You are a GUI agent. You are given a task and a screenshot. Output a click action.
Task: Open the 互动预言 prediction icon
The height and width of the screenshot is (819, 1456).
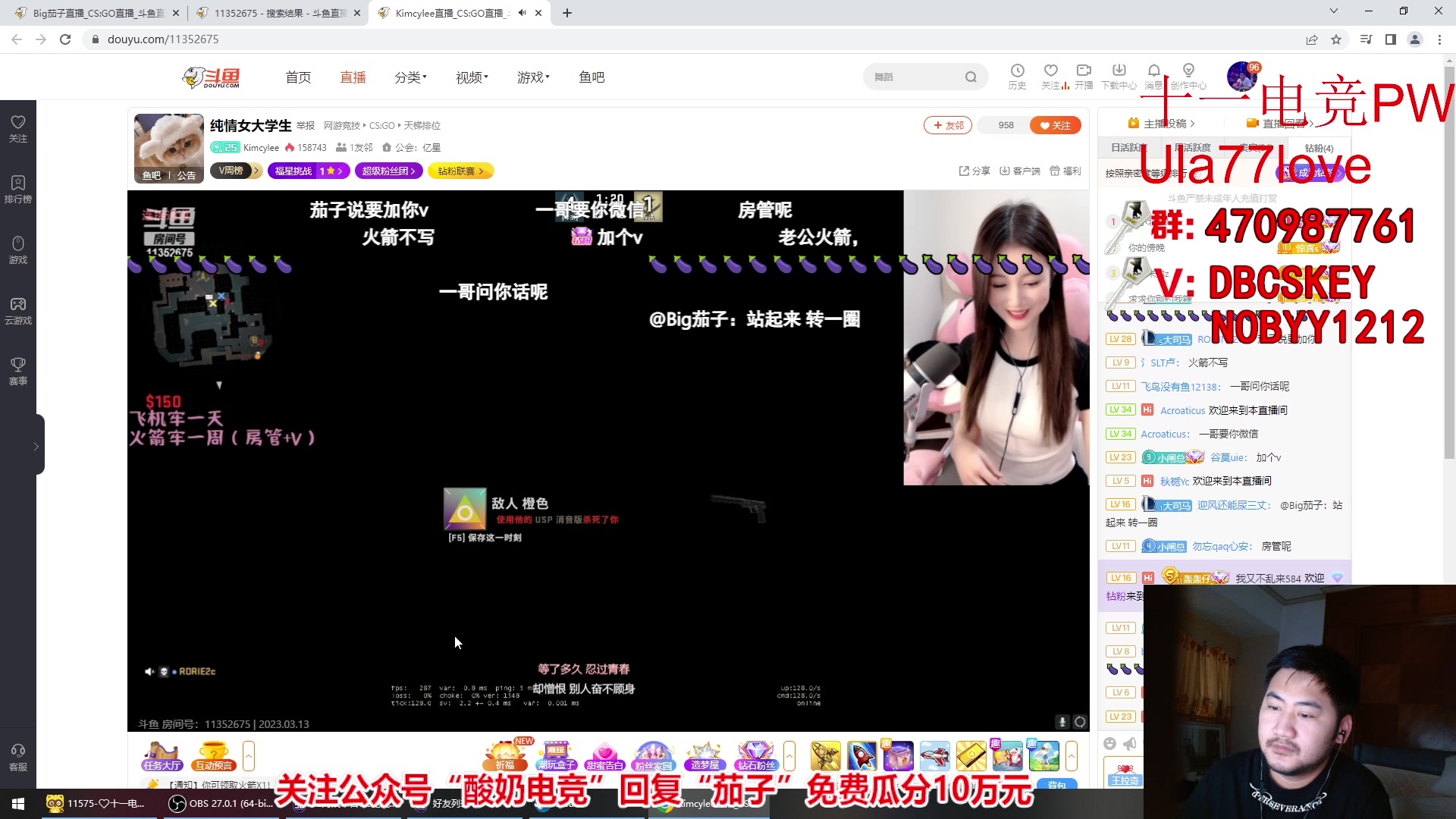click(214, 755)
